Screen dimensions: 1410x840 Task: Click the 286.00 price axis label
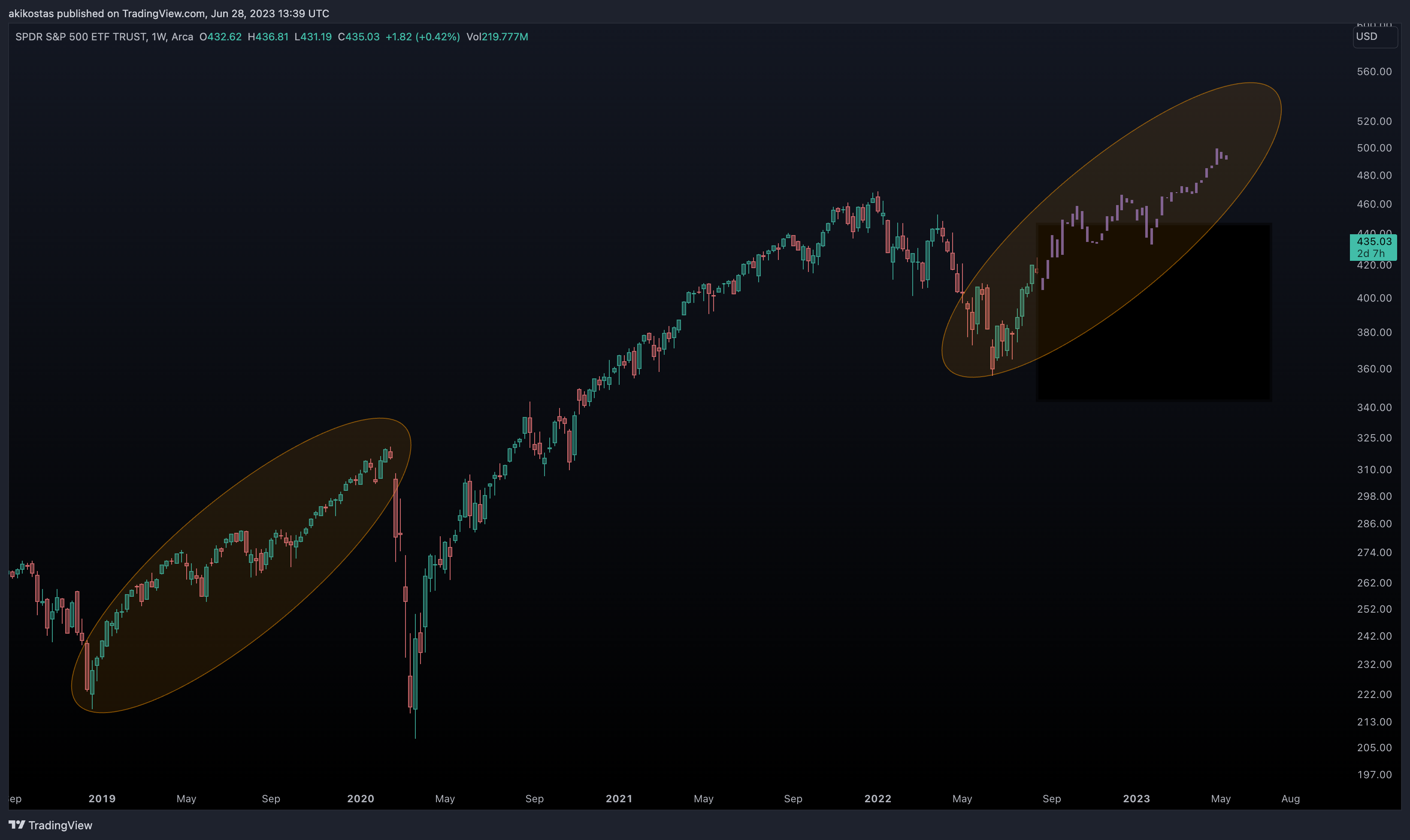(1374, 523)
